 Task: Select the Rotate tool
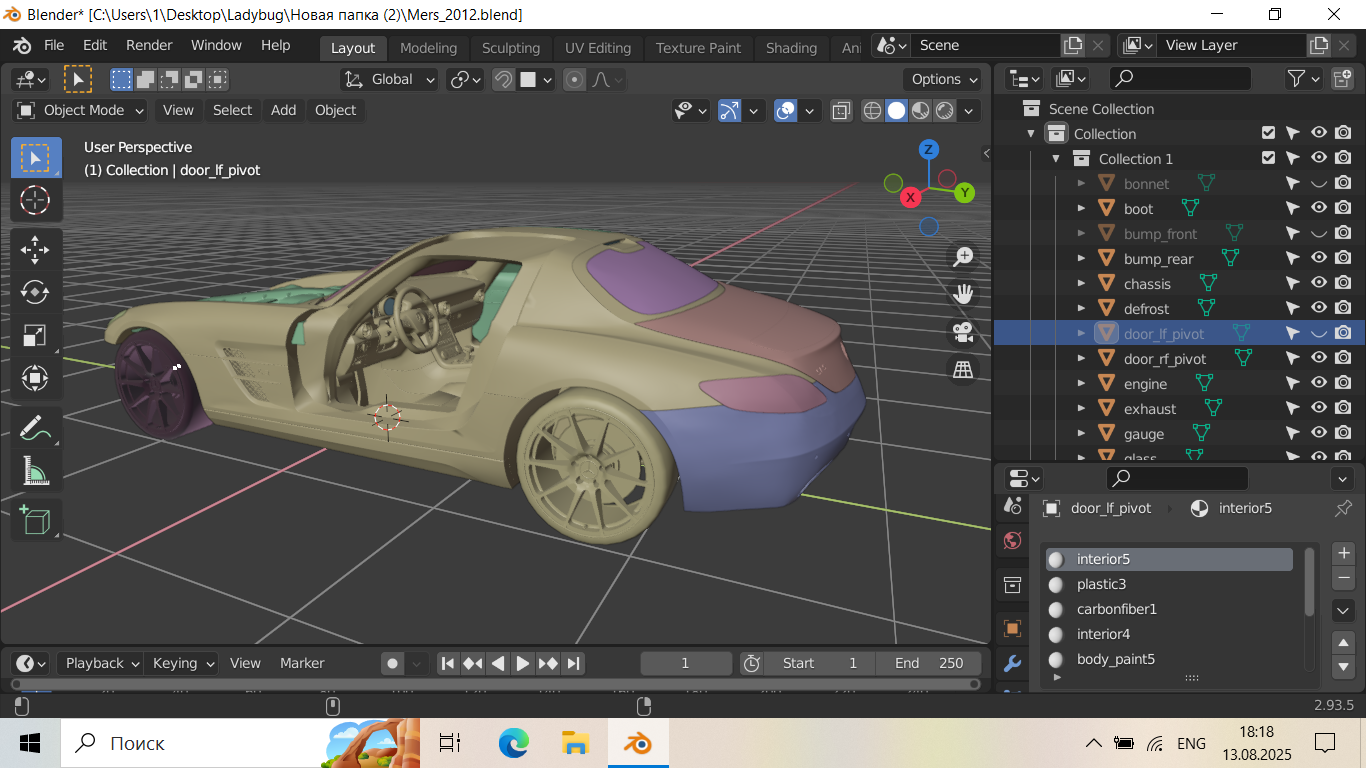pos(35,292)
